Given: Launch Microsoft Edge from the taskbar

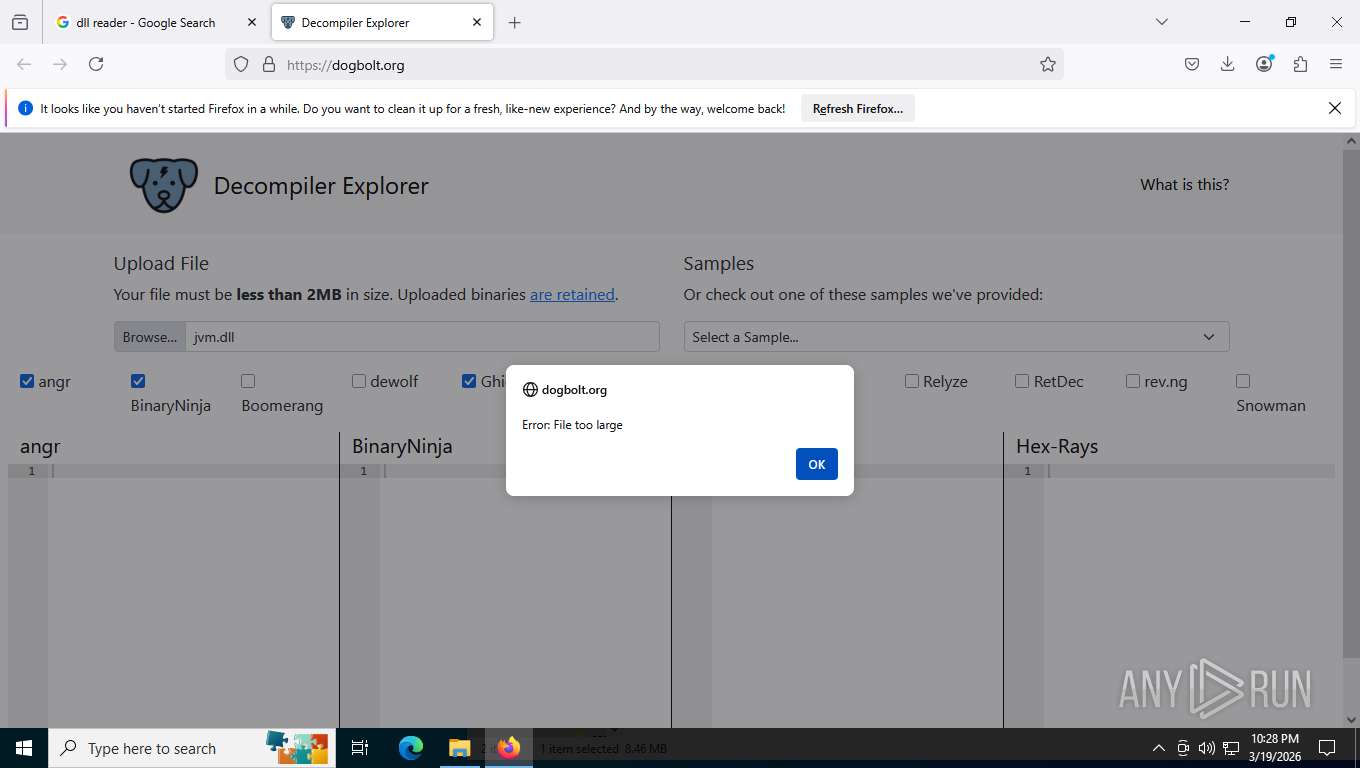Looking at the screenshot, I should tap(411, 748).
